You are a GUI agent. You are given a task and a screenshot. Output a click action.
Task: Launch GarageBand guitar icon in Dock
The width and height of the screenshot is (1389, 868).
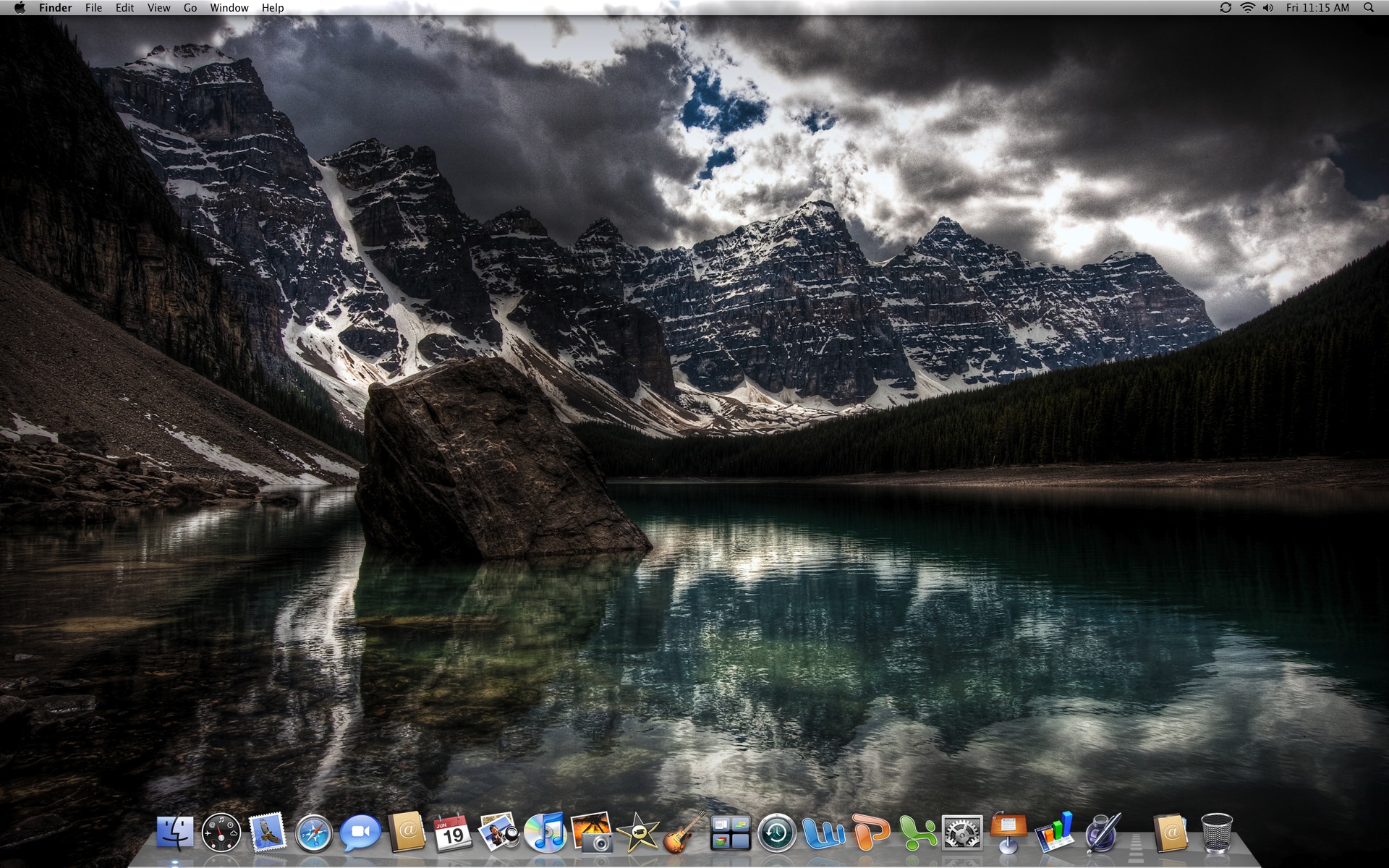coord(684,833)
